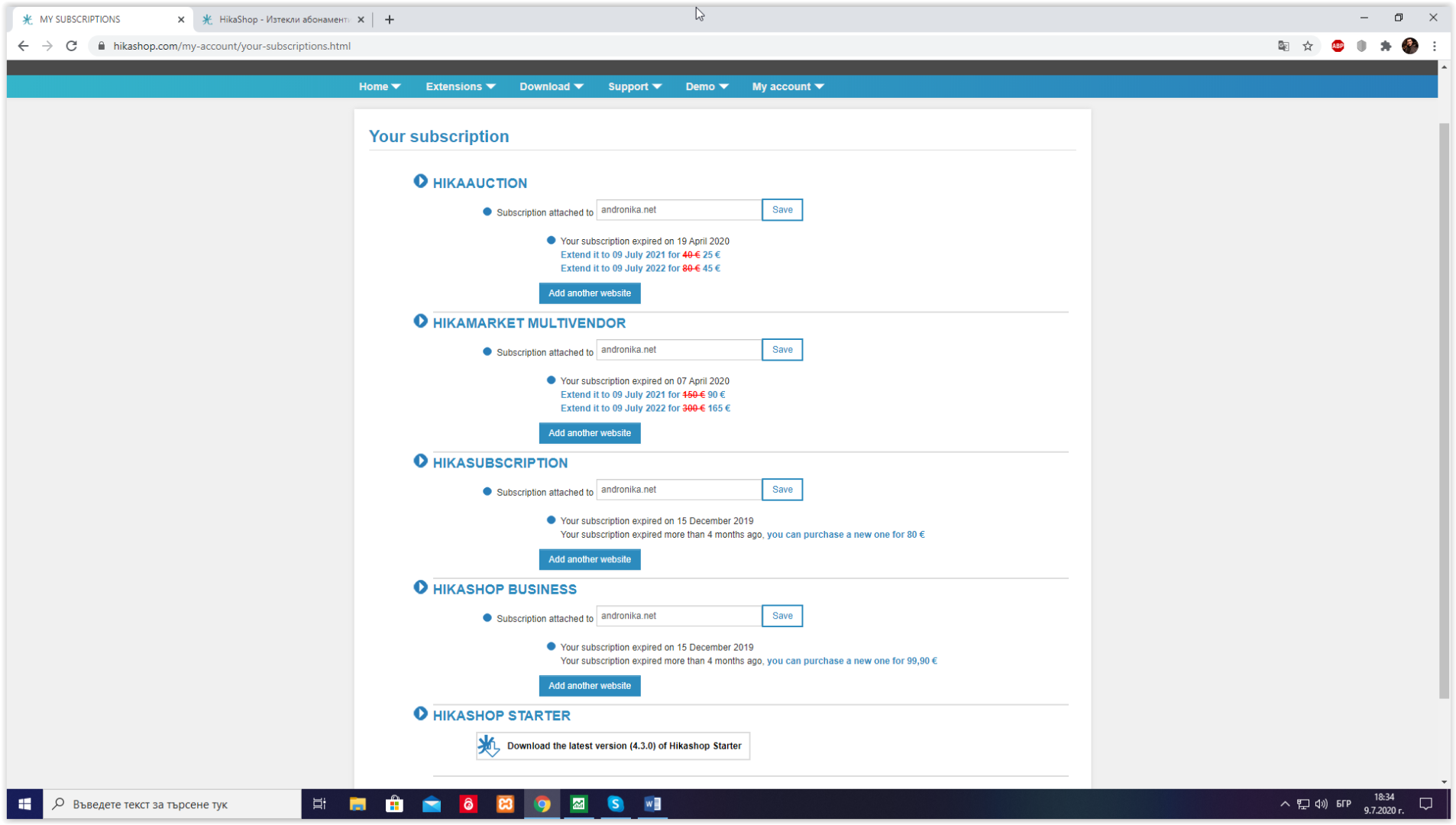Viewport: 1456px width, 825px height.
Task: Open the AdBlock Plus extension
Action: 1338,46
